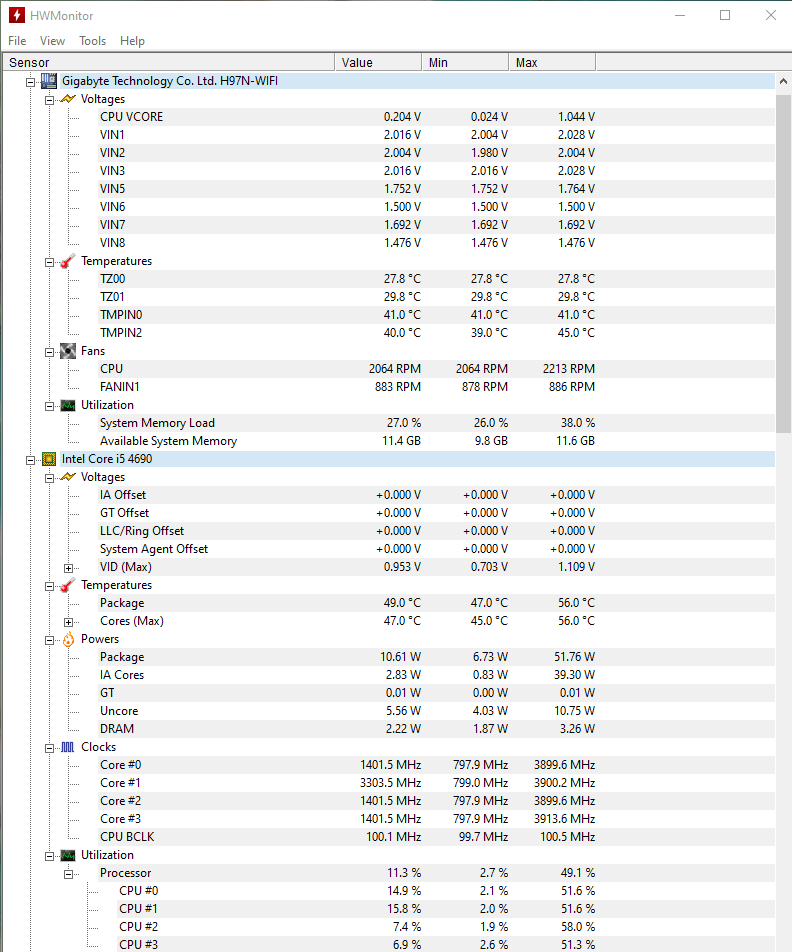The width and height of the screenshot is (792, 952).
Task: Open the View menu
Action: click(x=52, y=41)
